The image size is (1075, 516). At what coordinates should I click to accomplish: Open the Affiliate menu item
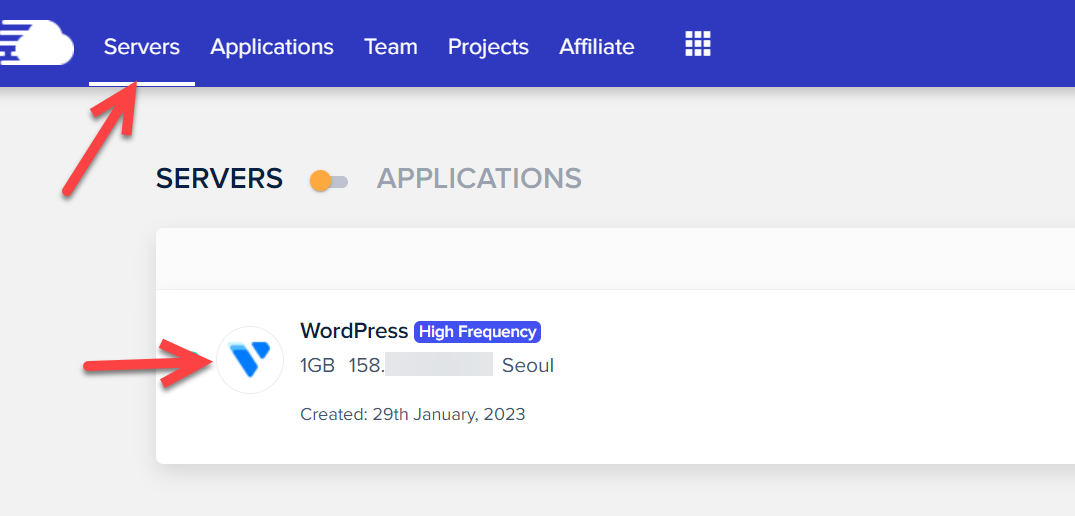[x=596, y=47]
